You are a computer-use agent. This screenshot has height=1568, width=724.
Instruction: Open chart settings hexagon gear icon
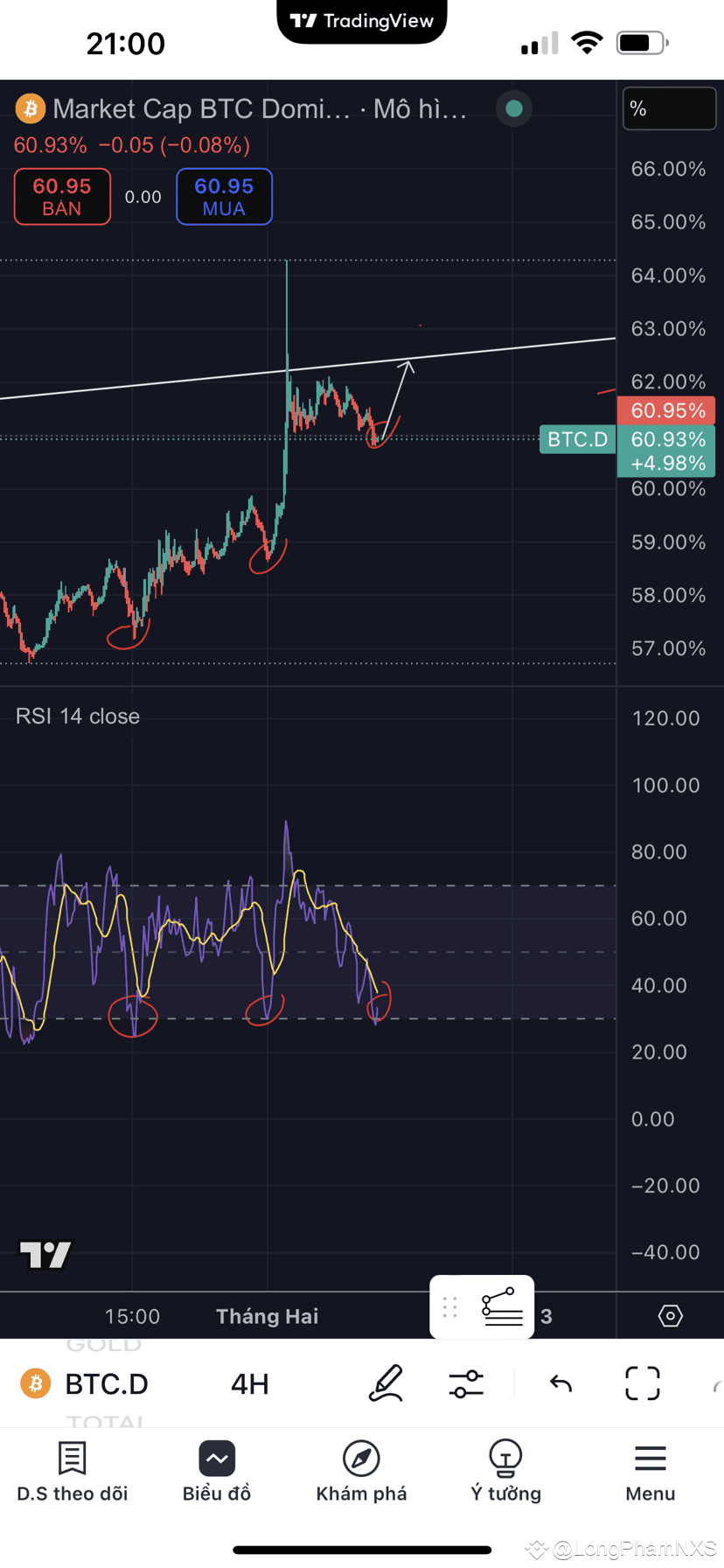tap(670, 1315)
